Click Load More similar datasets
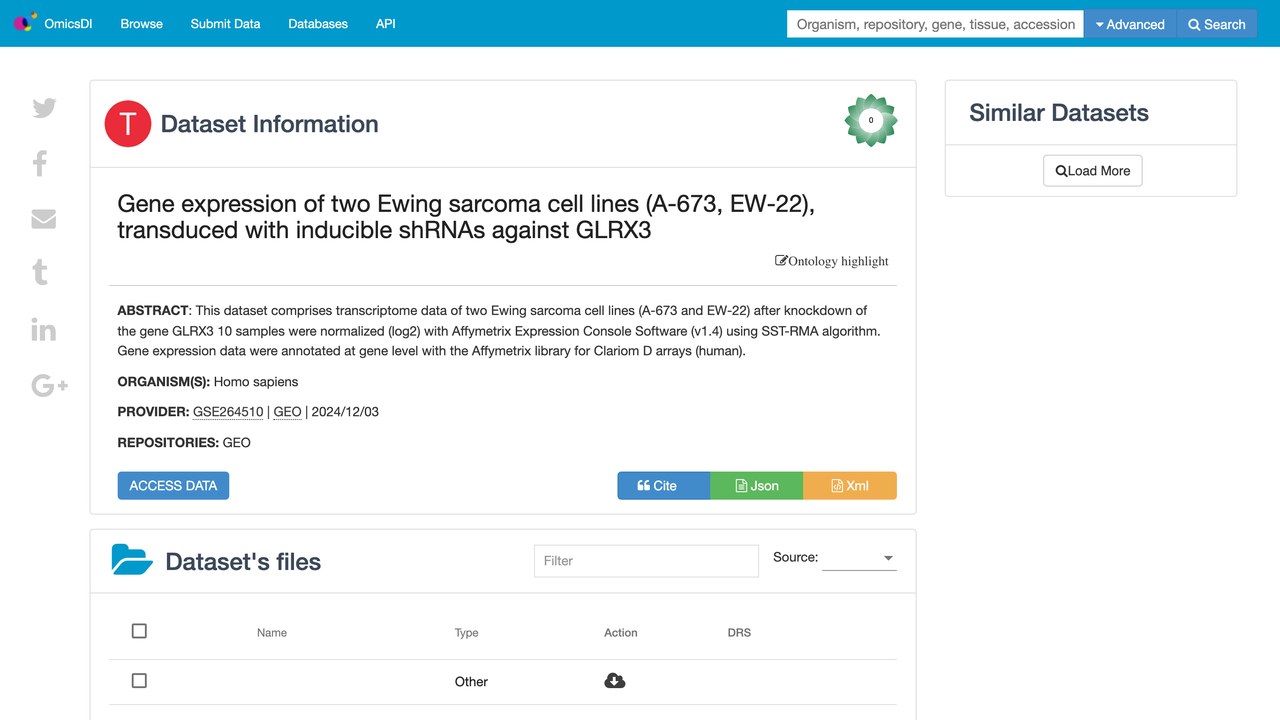This screenshot has width=1280, height=720. point(1092,171)
